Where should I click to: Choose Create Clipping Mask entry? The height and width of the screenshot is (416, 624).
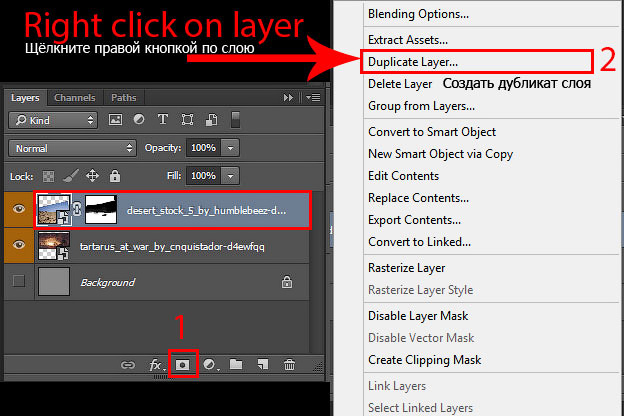tap(425, 360)
